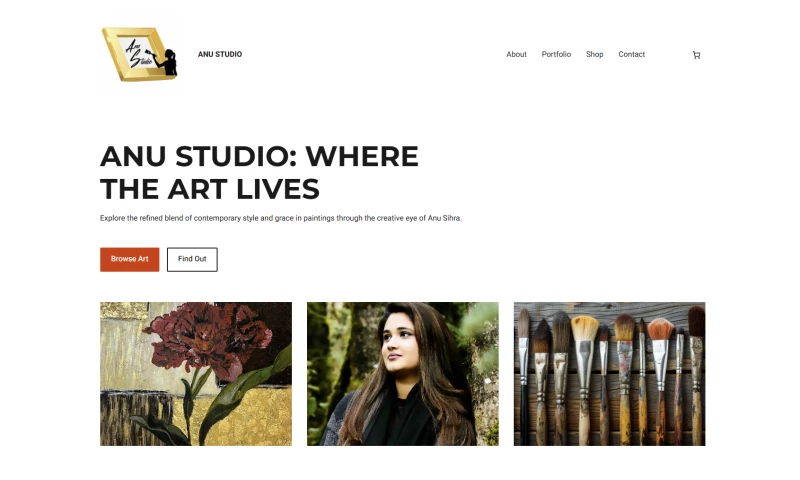Click the Anu Studio golden frame logo

(140, 54)
